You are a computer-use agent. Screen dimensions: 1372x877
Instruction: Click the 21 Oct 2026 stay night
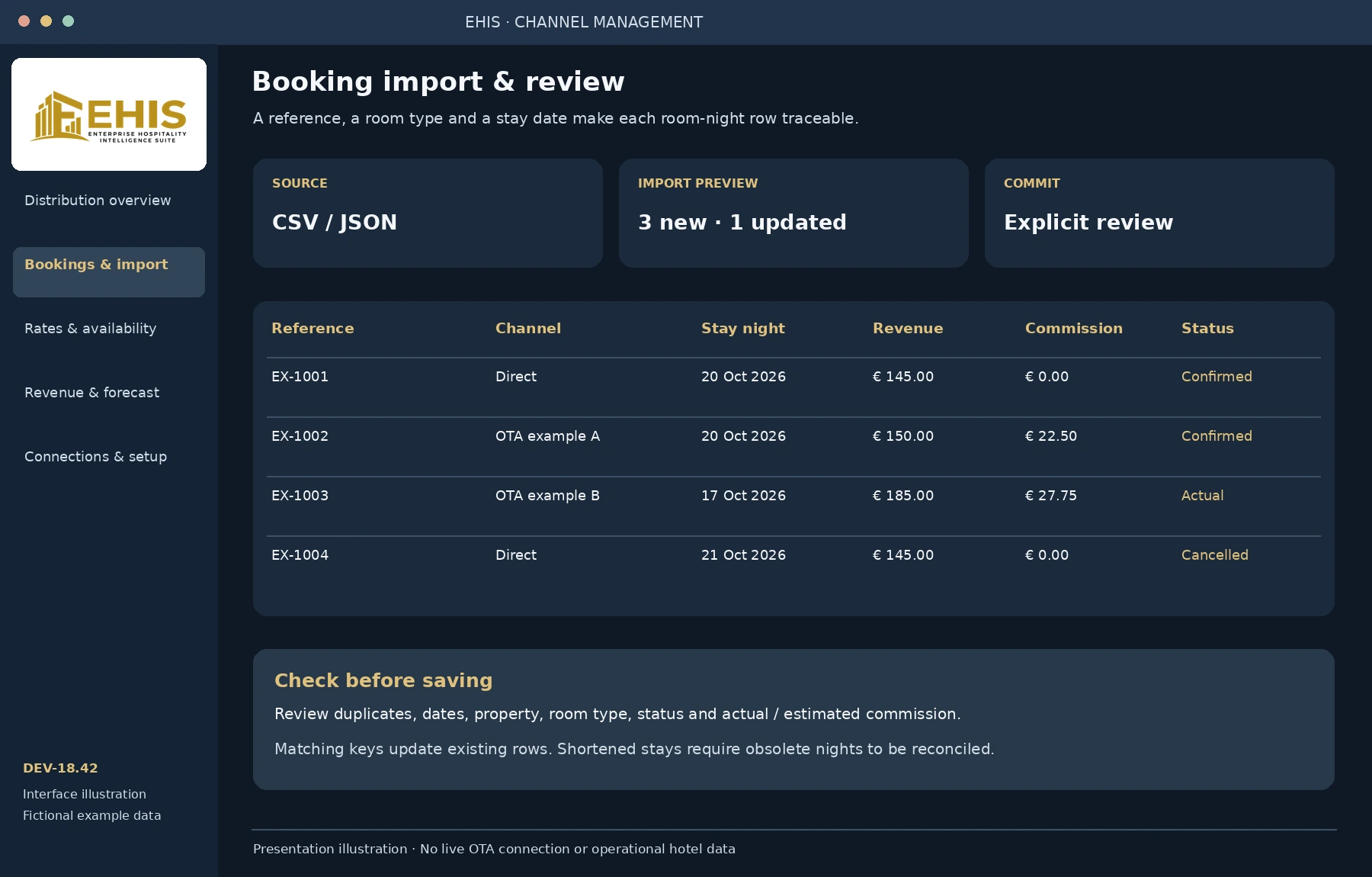tap(743, 555)
